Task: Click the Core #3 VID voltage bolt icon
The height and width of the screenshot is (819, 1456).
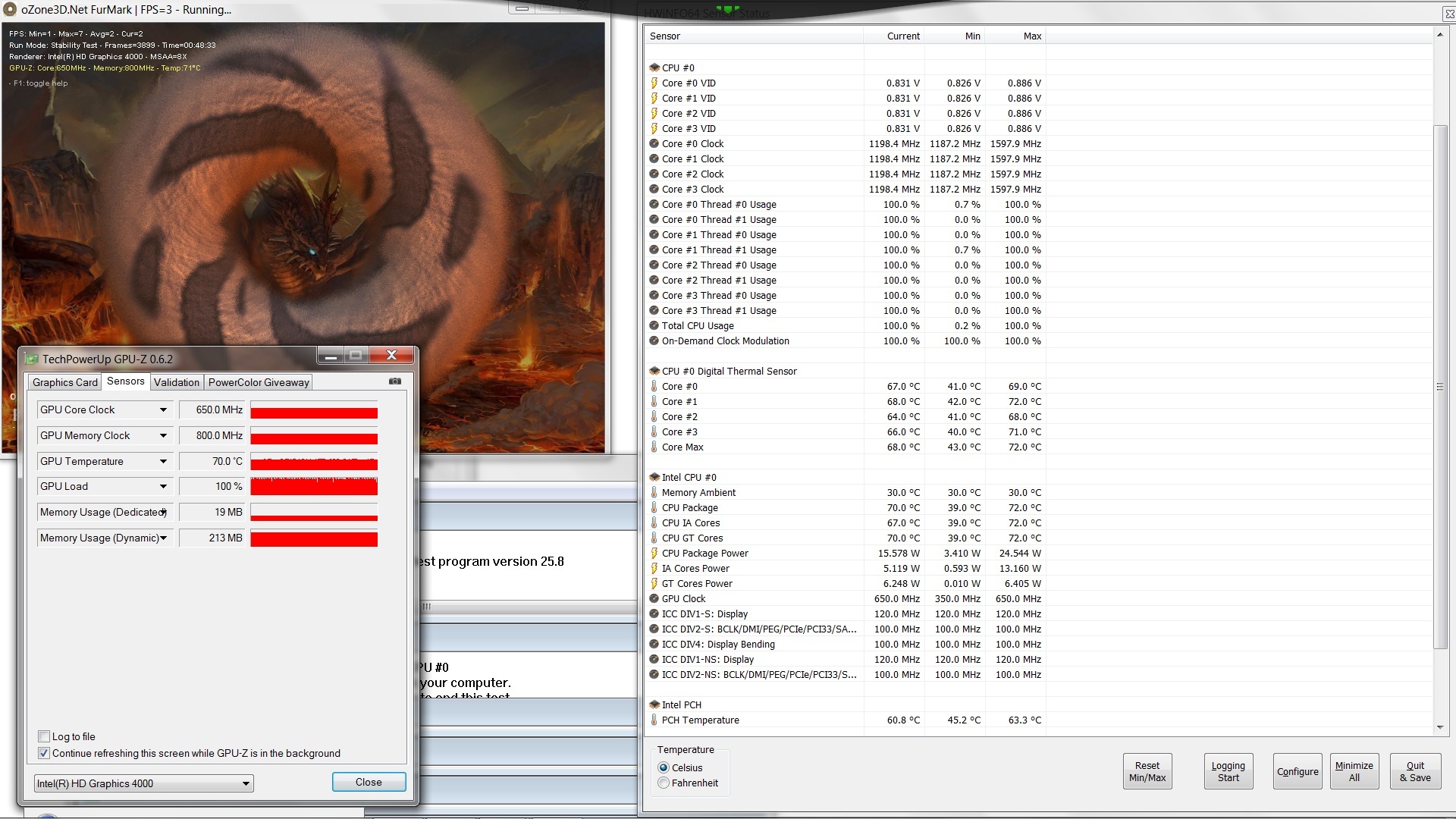Action: 654,128
